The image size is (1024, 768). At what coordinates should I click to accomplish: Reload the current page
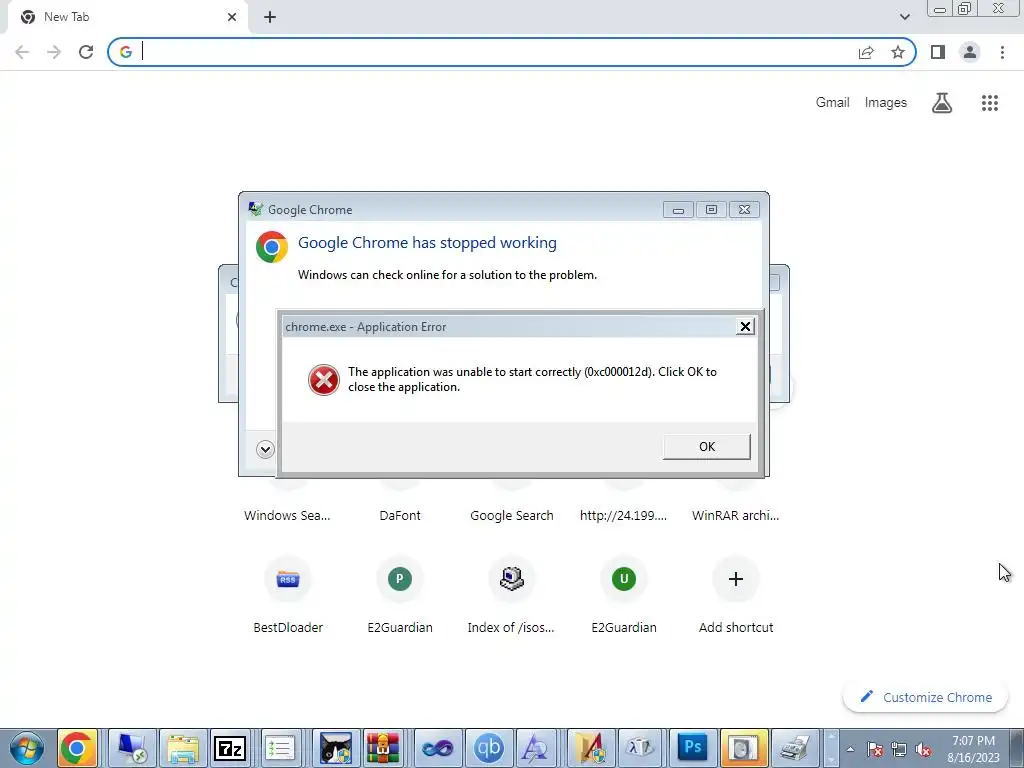click(x=86, y=52)
